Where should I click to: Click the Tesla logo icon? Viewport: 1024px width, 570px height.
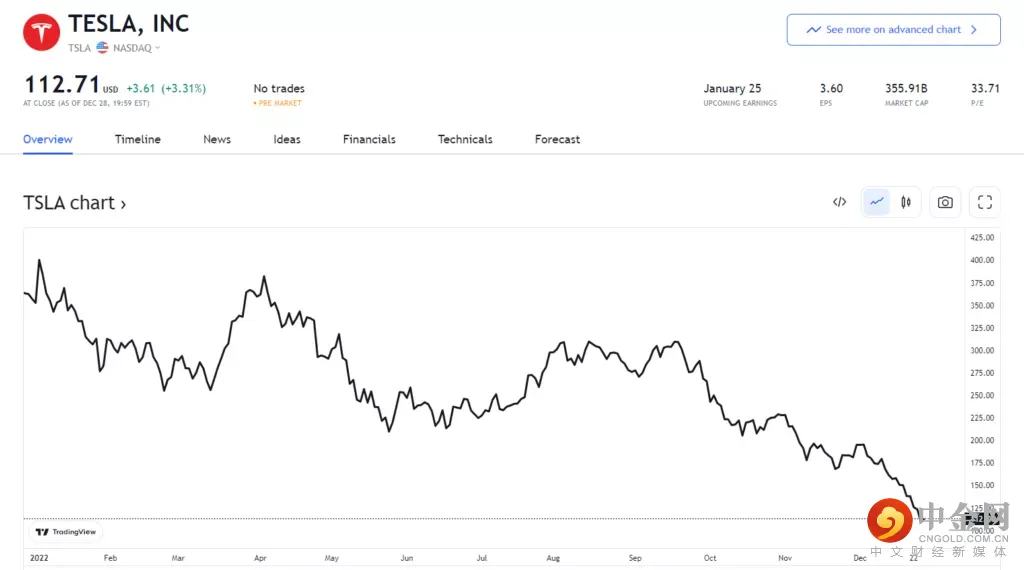pyautogui.click(x=41, y=32)
